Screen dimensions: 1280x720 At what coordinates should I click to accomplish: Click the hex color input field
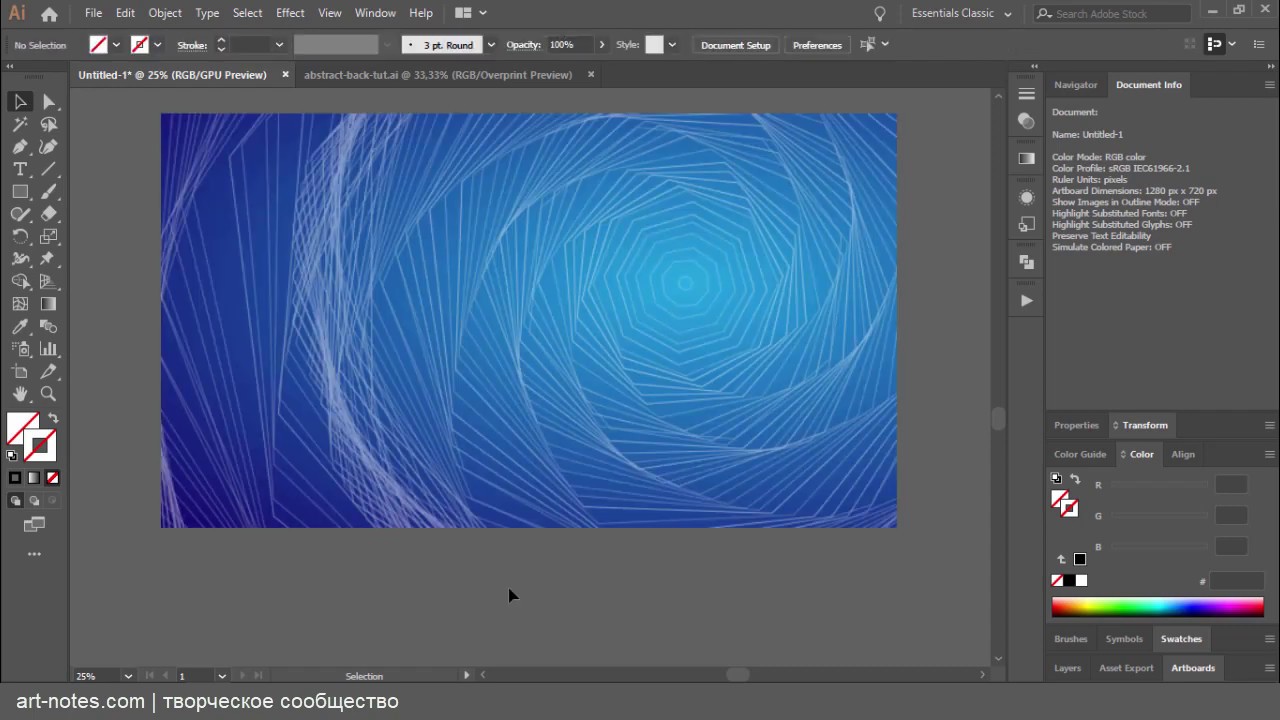point(1237,581)
